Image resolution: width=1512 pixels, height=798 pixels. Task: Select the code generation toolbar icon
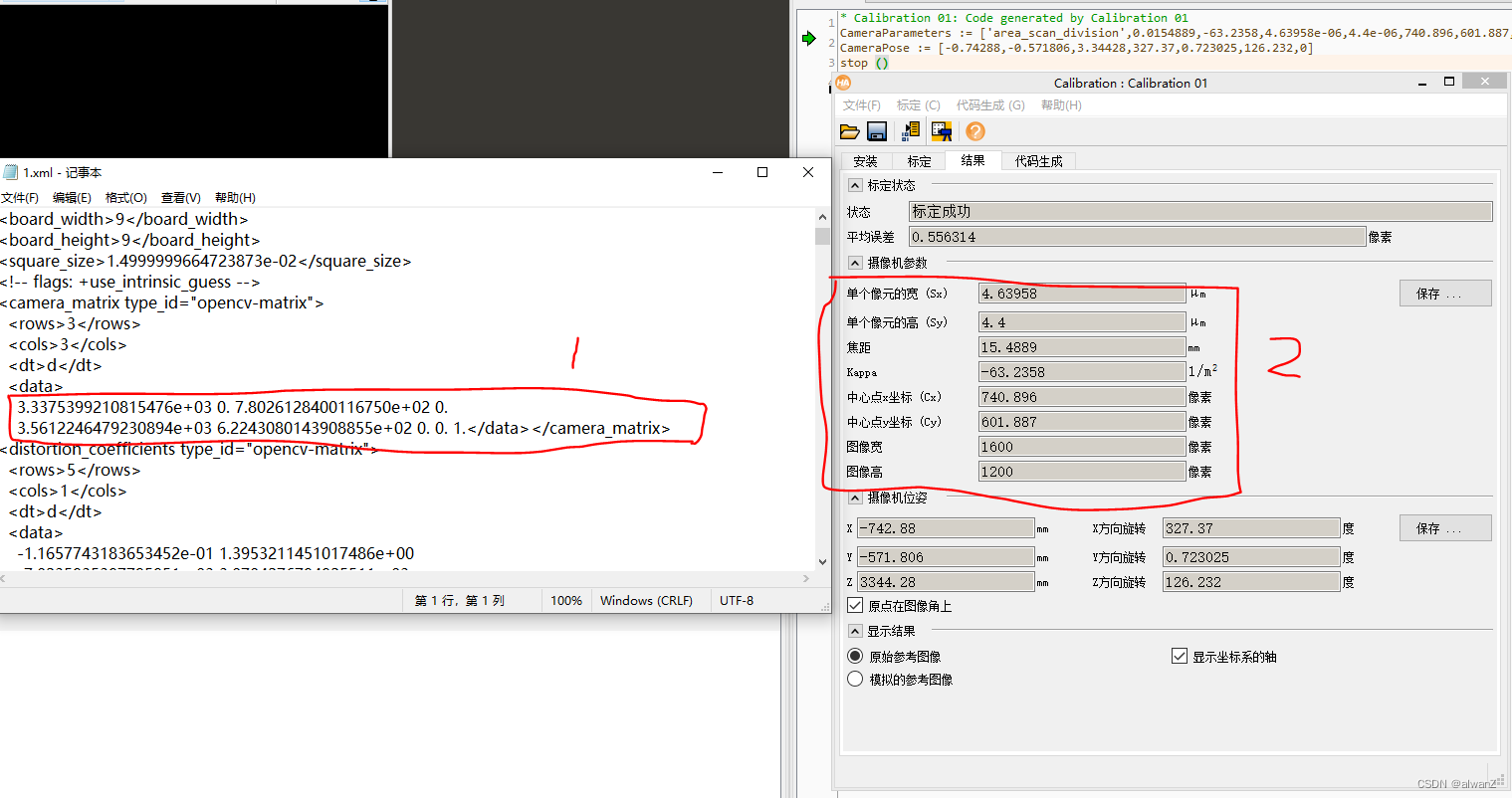(910, 130)
